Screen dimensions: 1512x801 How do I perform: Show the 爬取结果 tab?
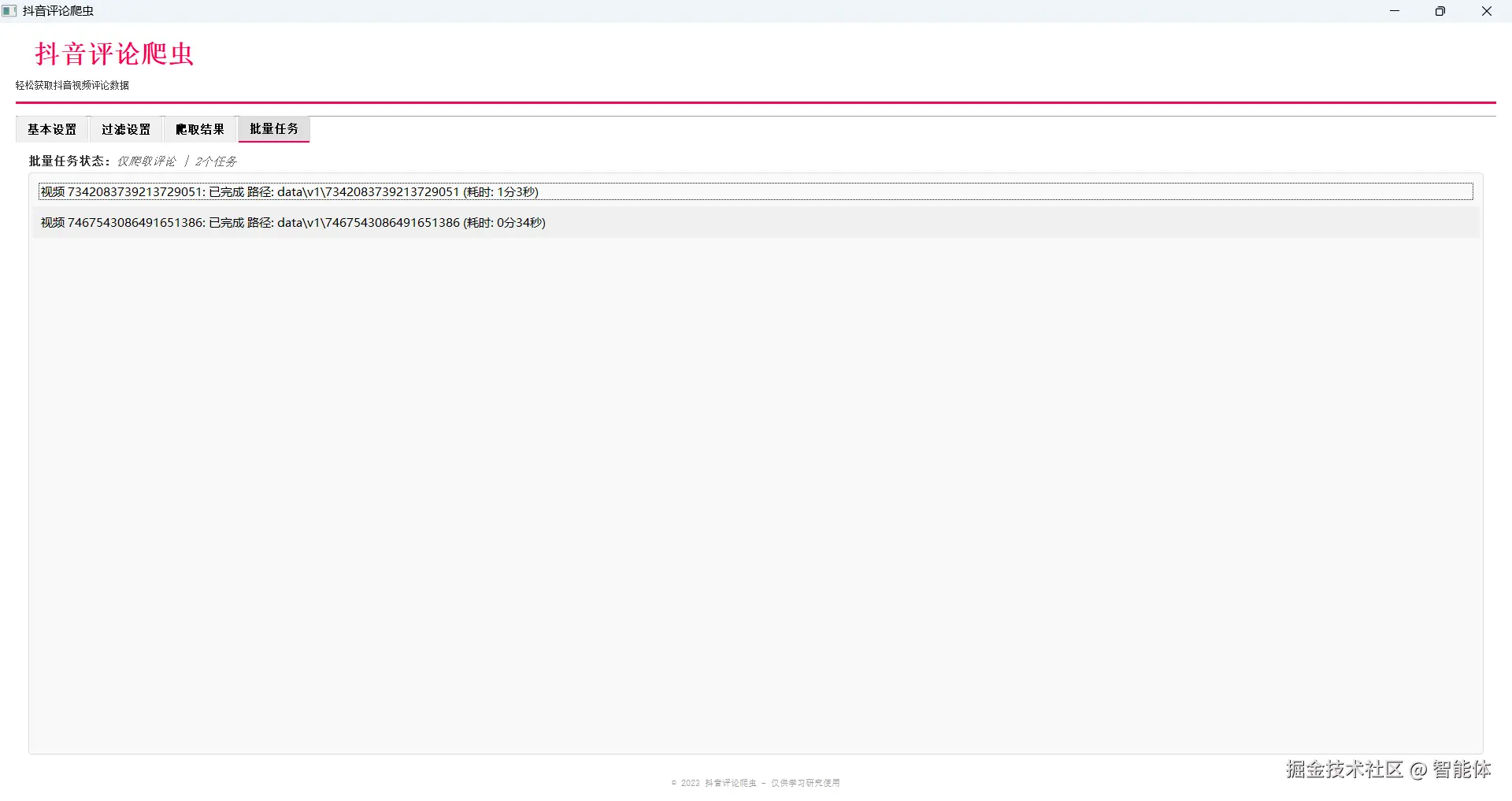pos(200,129)
